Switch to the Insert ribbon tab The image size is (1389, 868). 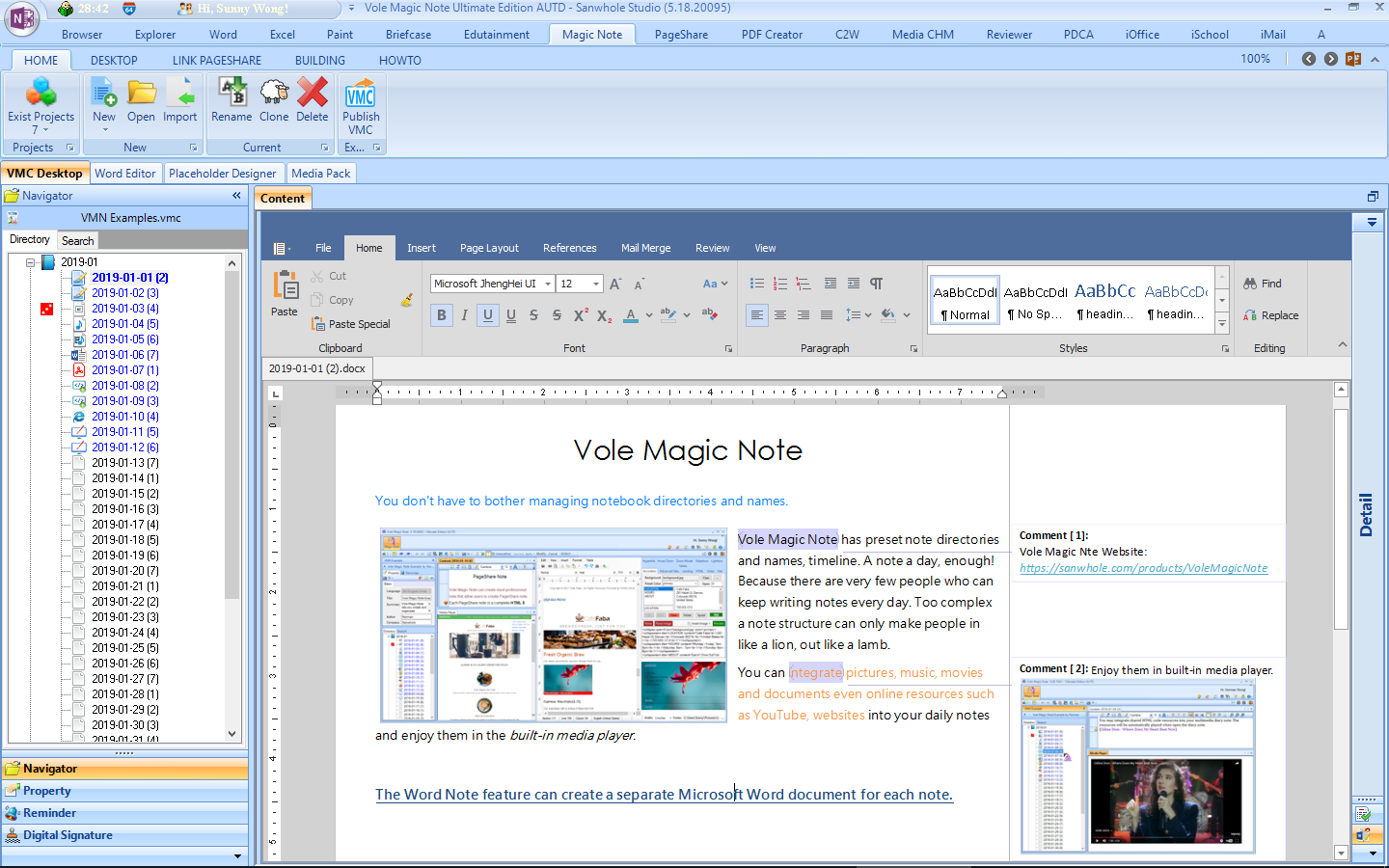422,248
